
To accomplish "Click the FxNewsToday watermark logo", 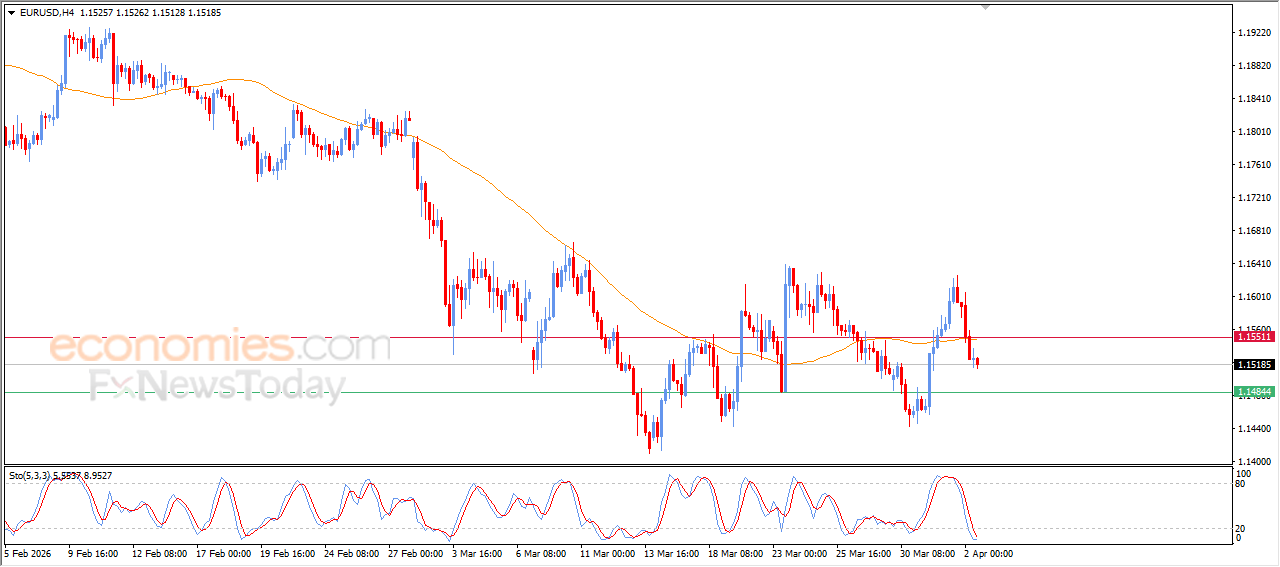I will 217,385.
